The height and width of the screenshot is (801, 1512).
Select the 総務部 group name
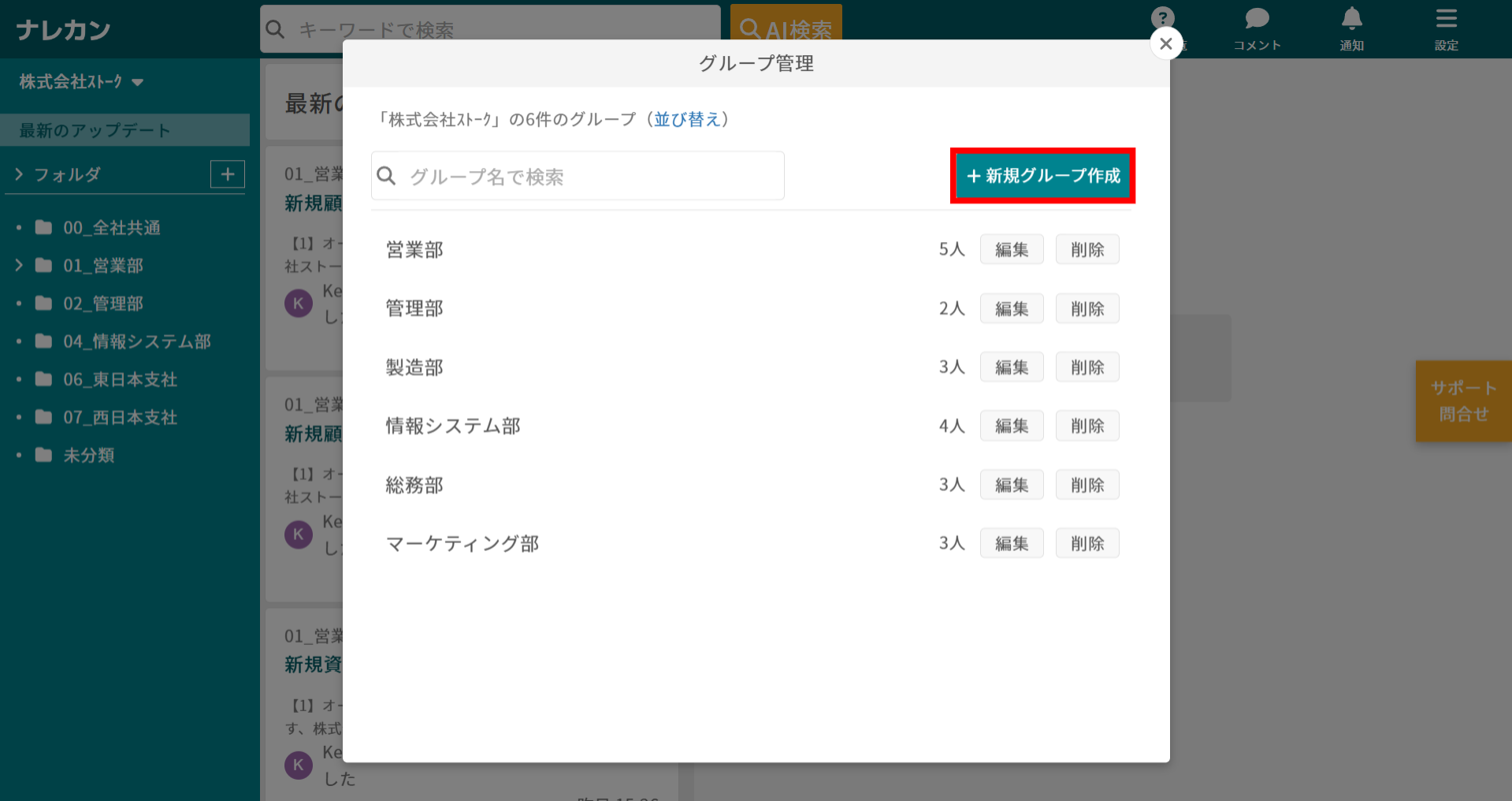click(x=414, y=485)
